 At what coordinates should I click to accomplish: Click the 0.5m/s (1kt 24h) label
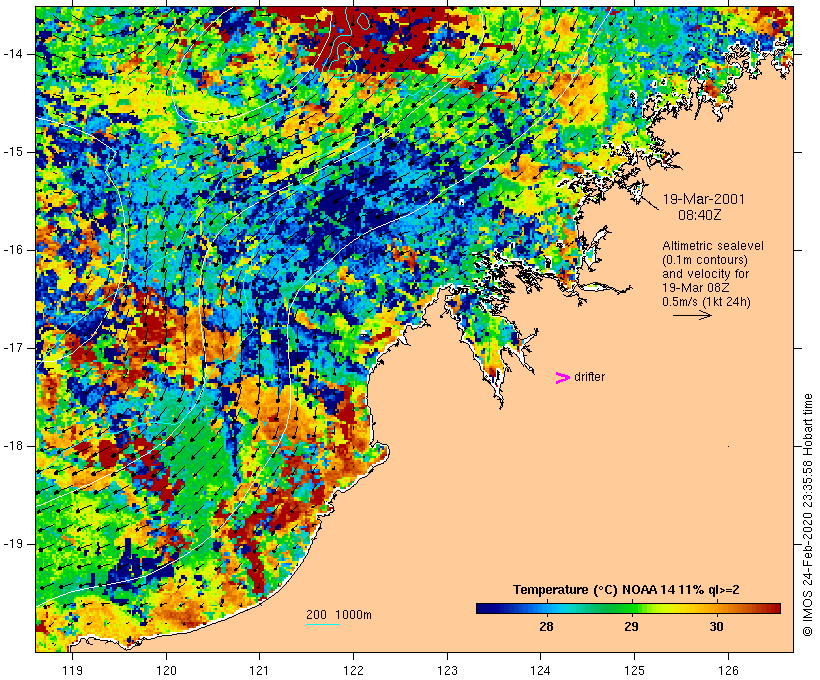(x=706, y=302)
